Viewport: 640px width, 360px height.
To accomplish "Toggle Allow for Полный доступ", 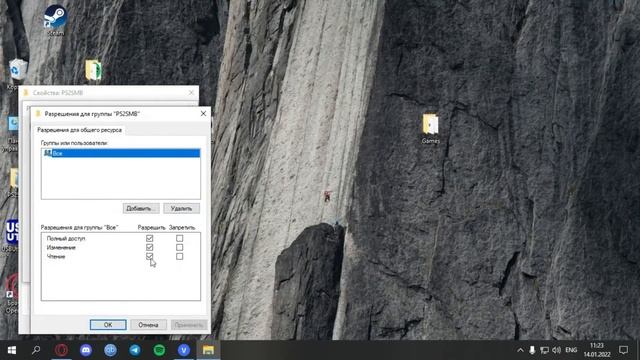I will coord(149,238).
